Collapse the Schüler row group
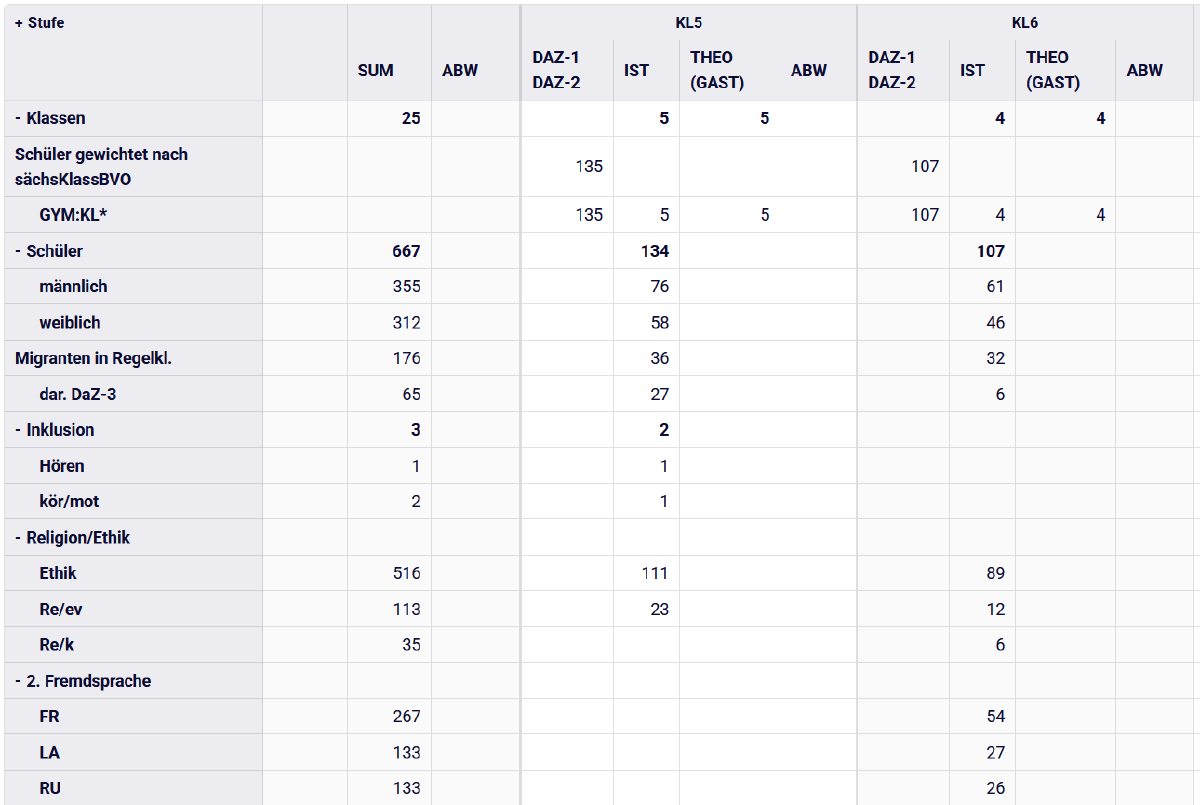The width and height of the screenshot is (1200, 805). coord(19,251)
